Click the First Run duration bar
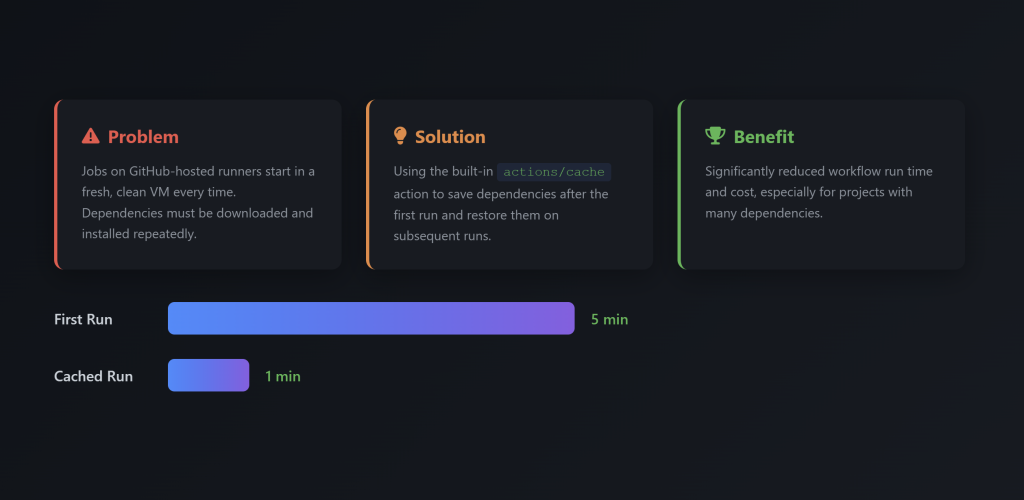This screenshot has width=1024, height=500. 371,318
